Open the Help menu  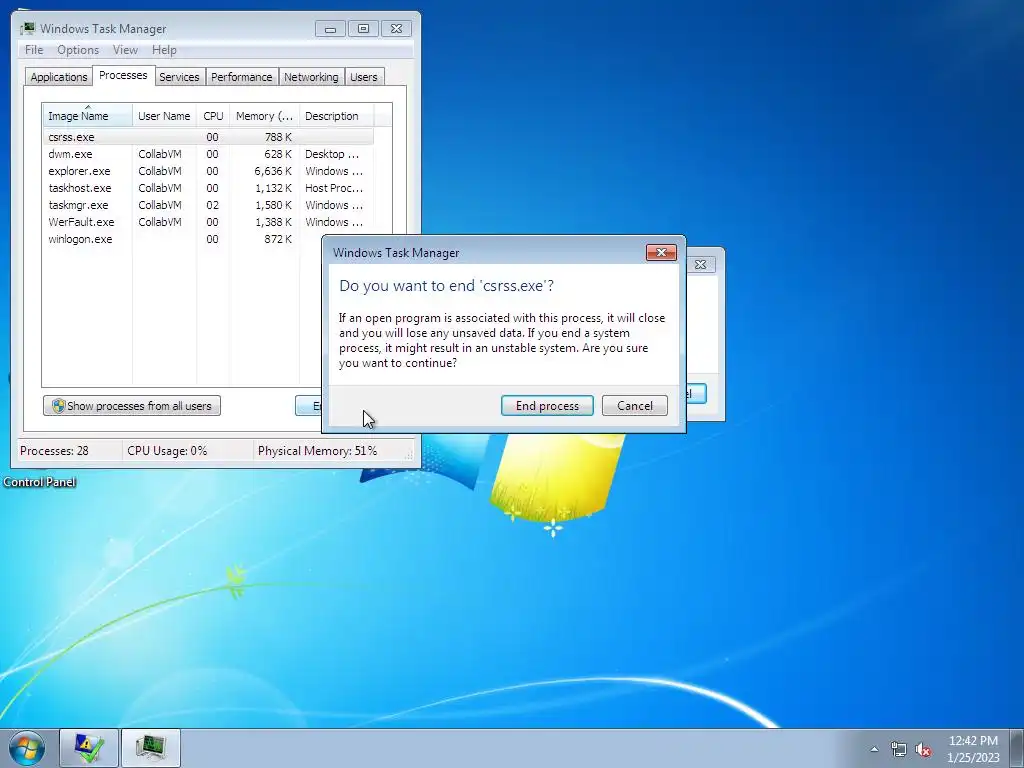point(164,50)
